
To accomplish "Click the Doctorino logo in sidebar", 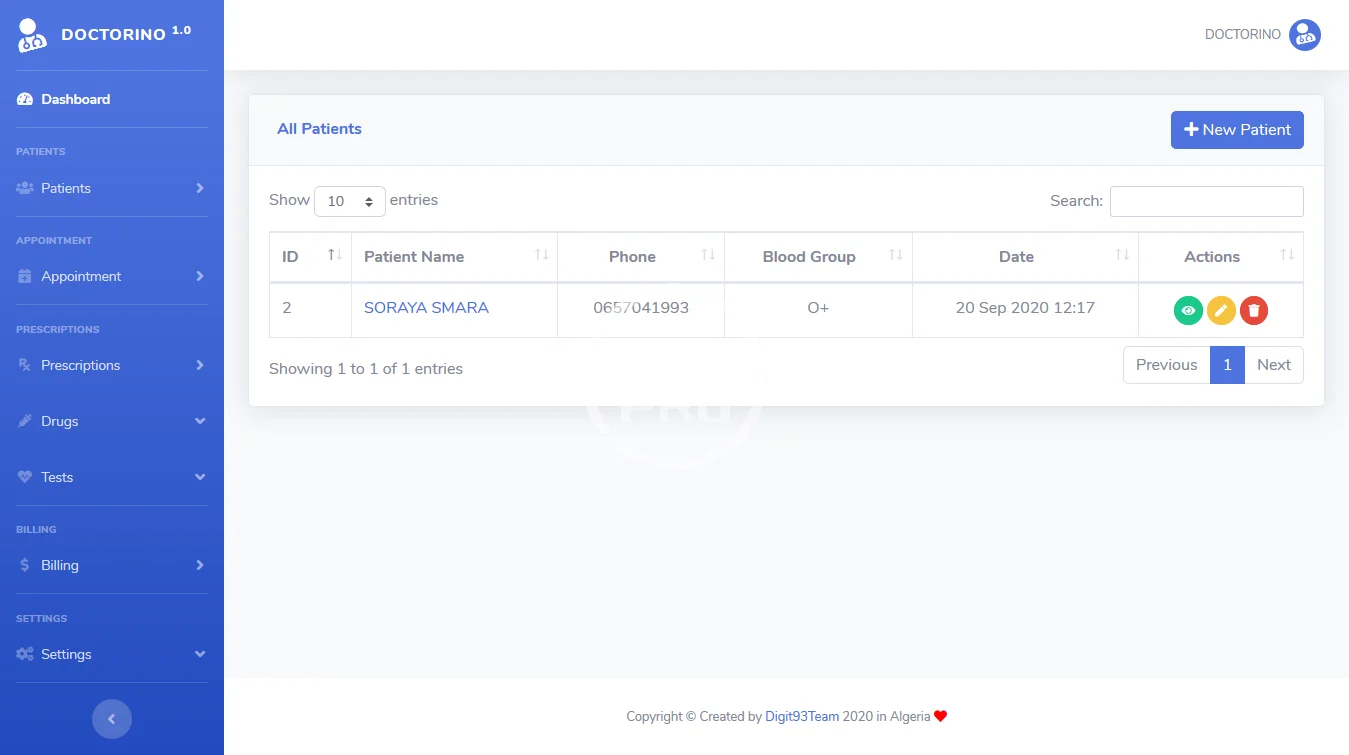I will tap(32, 36).
